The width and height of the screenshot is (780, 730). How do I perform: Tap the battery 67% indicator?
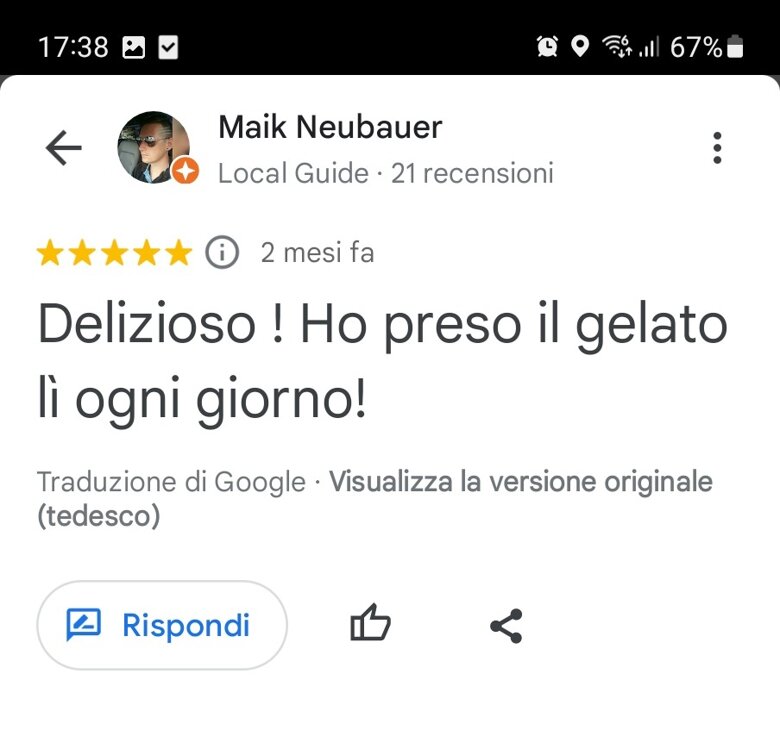(706, 47)
